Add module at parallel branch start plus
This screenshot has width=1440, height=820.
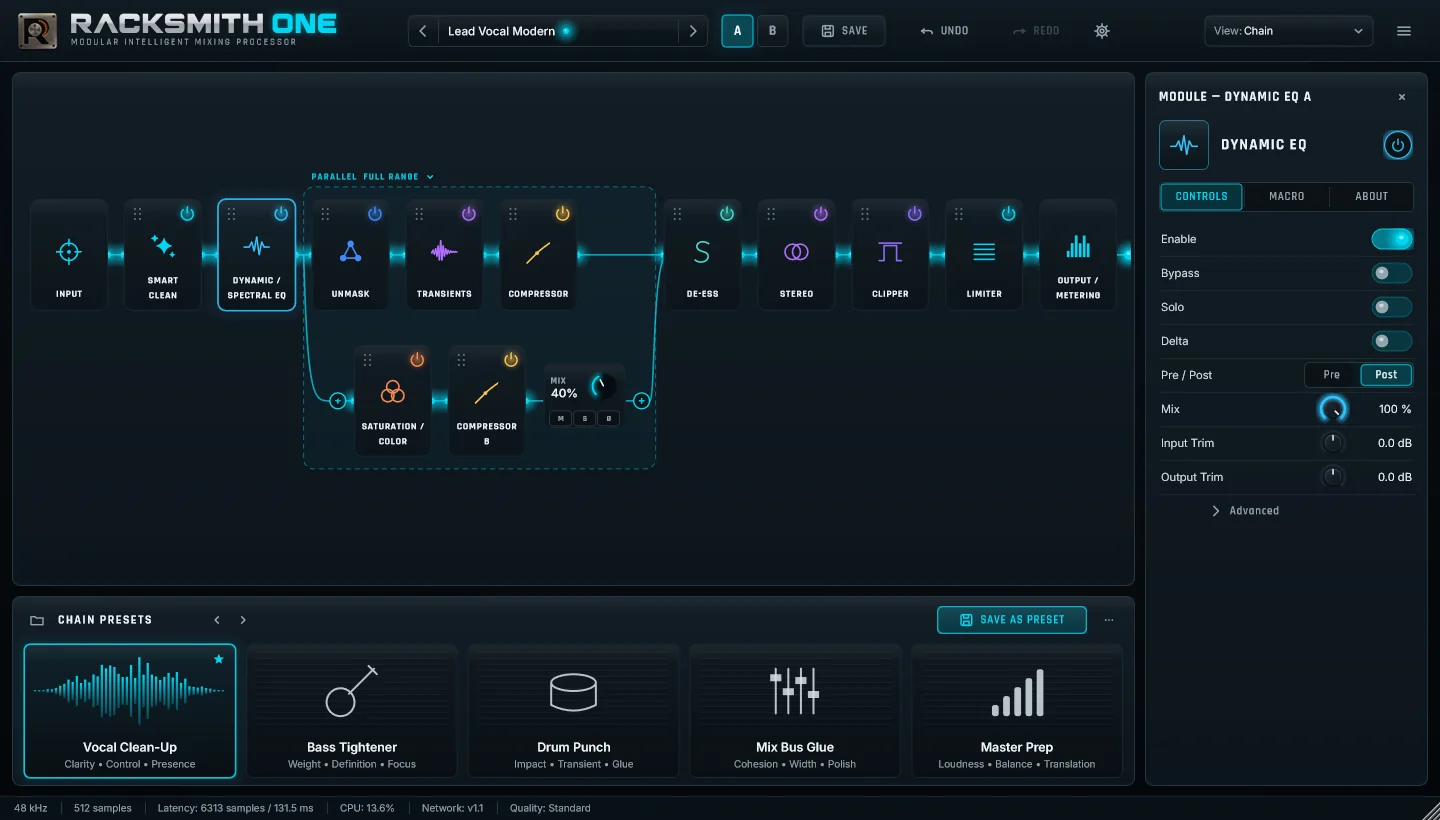pyautogui.click(x=337, y=401)
